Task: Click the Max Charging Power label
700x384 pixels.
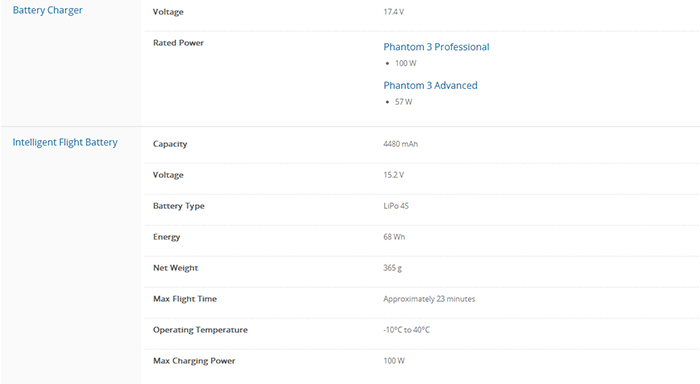Action: pyautogui.click(x=194, y=361)
